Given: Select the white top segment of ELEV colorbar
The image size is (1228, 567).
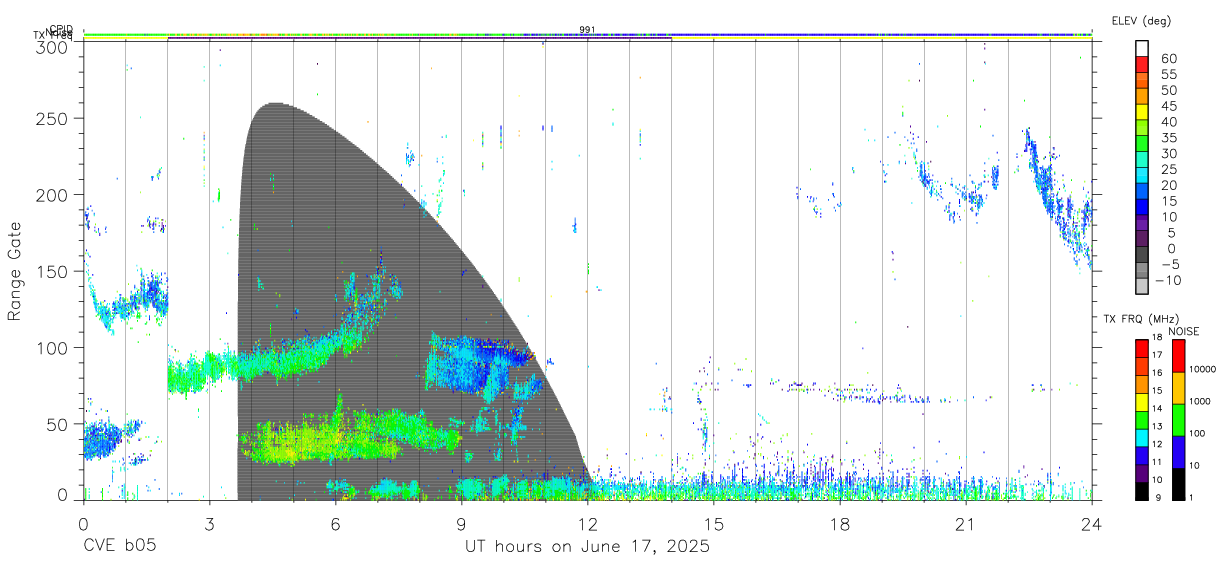Looking at the screenshot, I should click(1142, 48).
